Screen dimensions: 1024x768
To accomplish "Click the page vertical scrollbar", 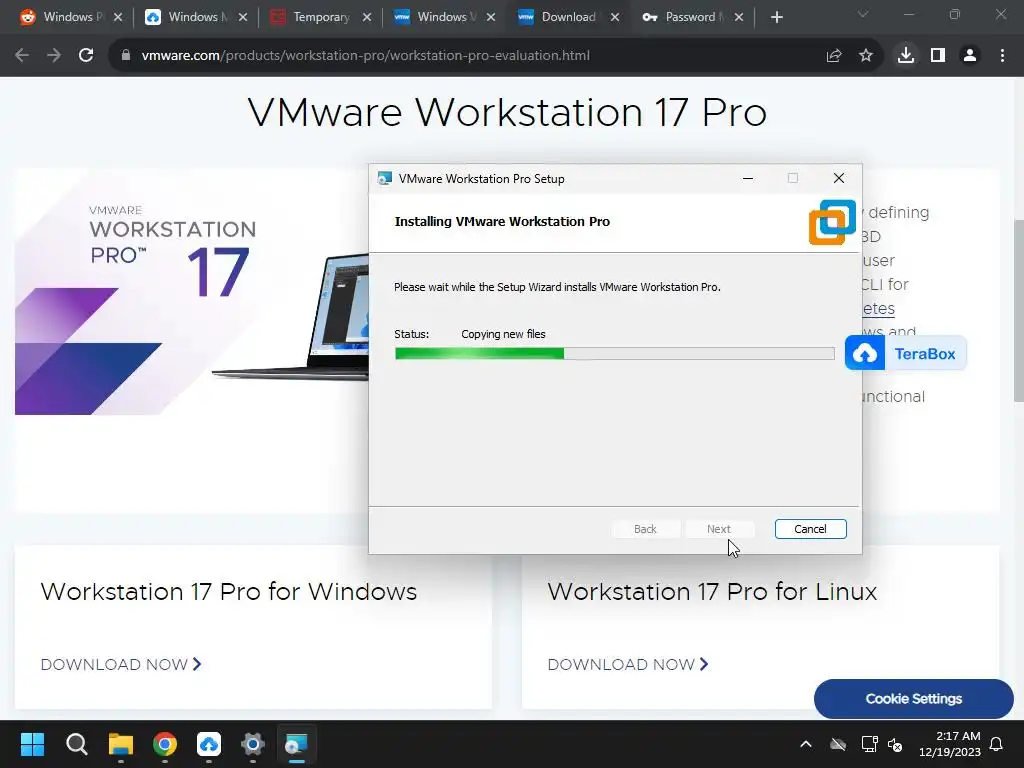I will (x=1018, y=312).
